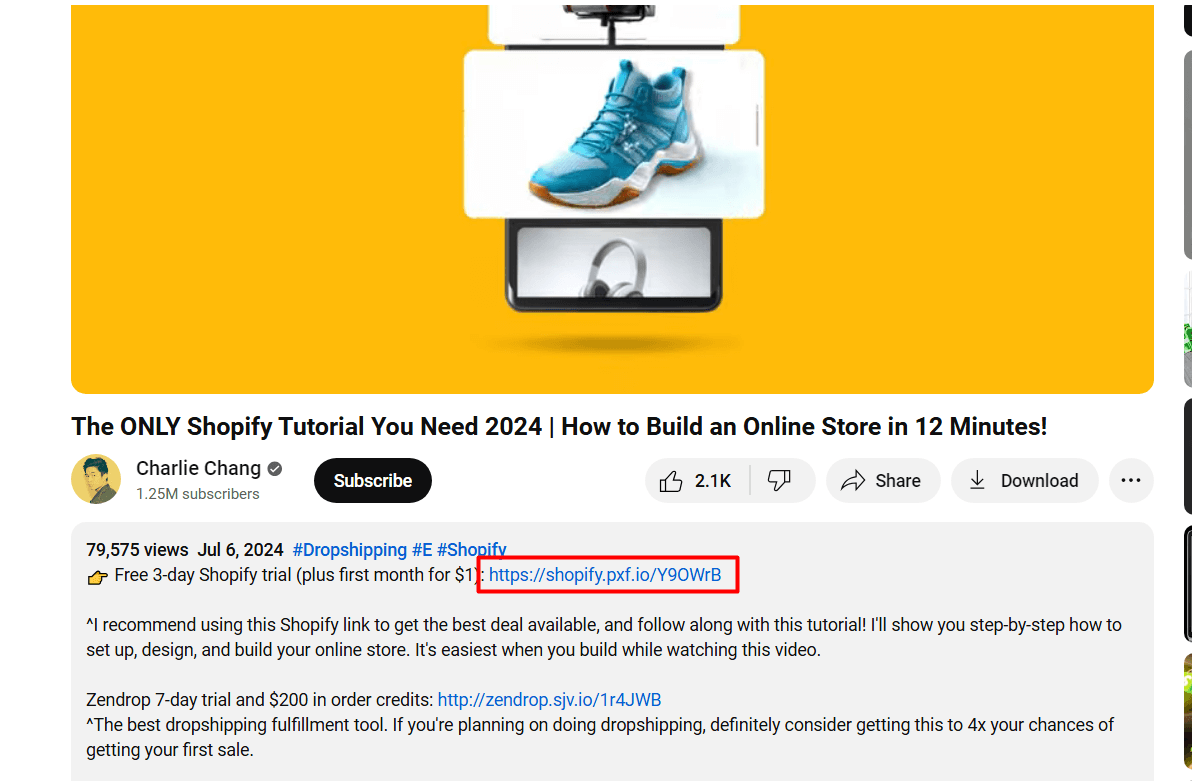Click the verified badge next to Charlie Chang
The image size is (1192, 781).
click(x=275, y=468)
